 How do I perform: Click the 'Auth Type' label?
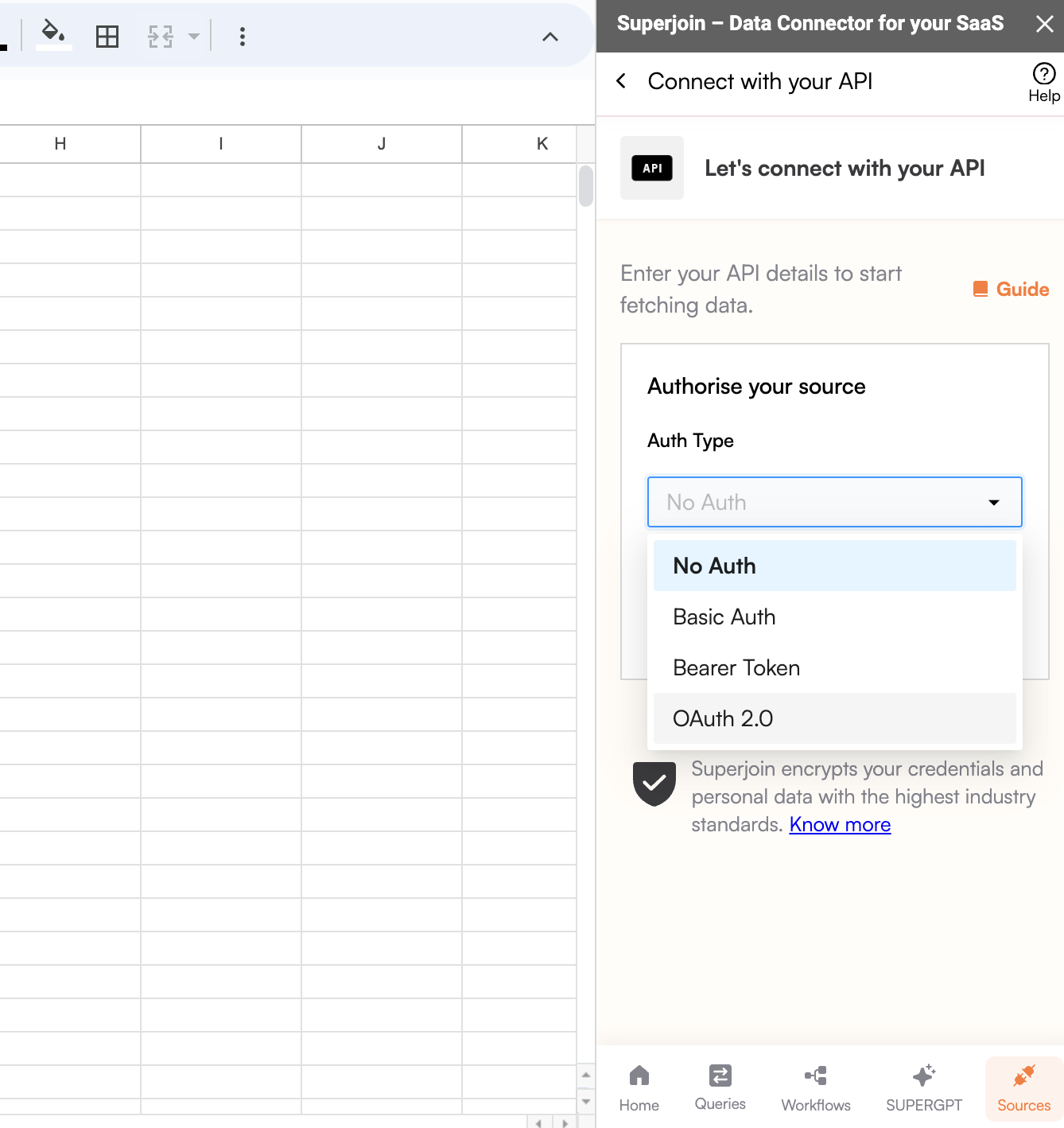[690, 441]
